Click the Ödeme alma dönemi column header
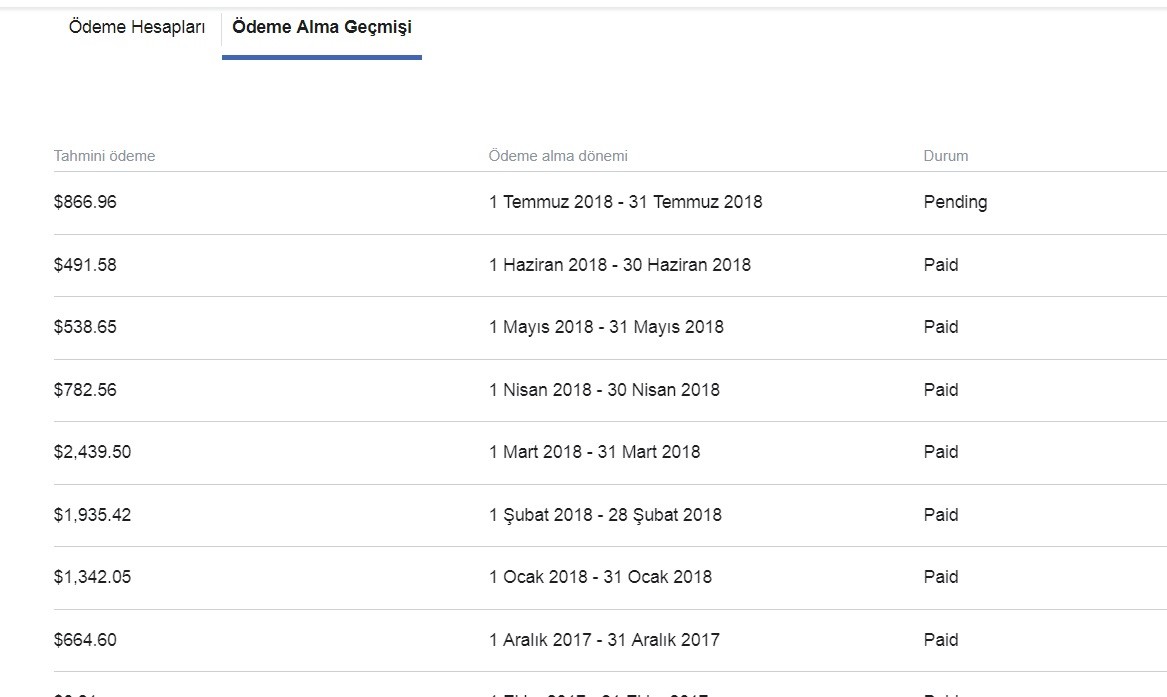The width and height of the screenshot is (1167, 697). point(558,156)
